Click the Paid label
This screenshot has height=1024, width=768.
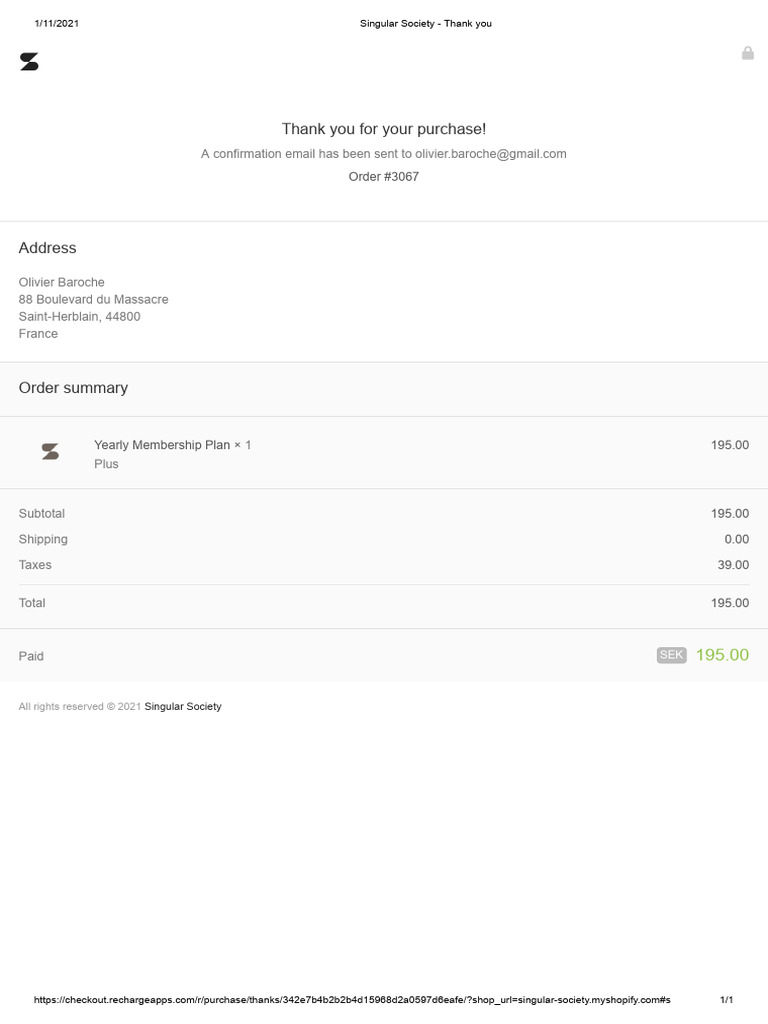click(31, 656)
